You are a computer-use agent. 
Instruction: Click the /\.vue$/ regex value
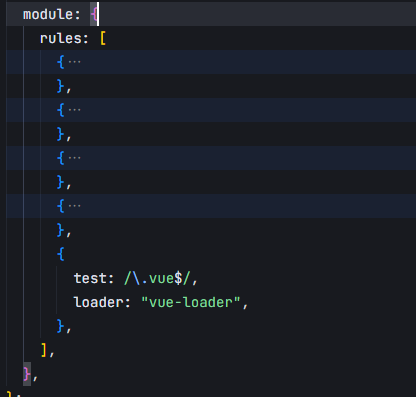(x=157, y=278)
